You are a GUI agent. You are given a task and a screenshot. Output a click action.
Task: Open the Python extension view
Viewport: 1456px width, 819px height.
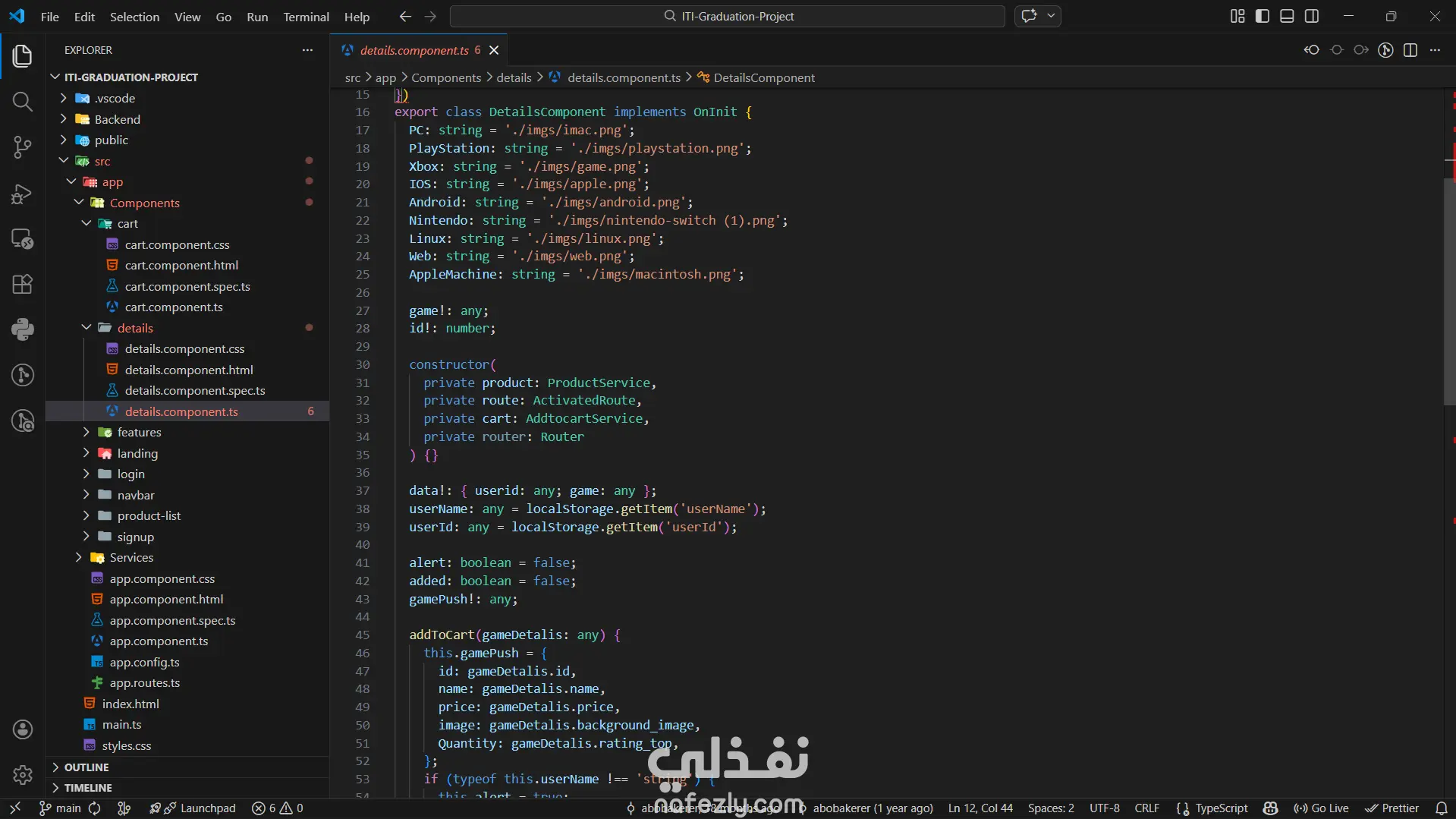[22, 329]
